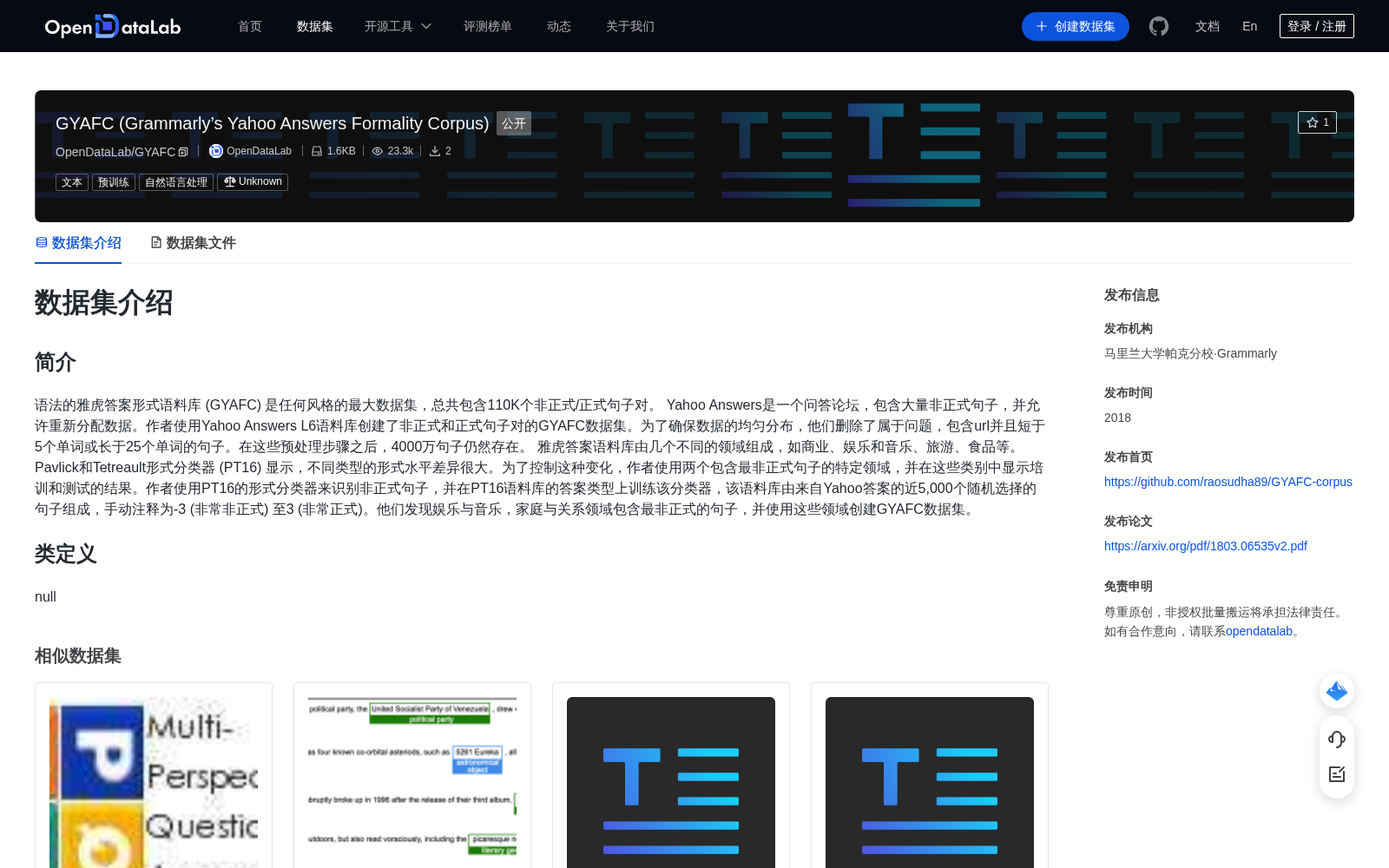Switch to the 数据集文件 tab
Image resolution: width=1389 pixels, height=868 pixels.
[193, 243]
